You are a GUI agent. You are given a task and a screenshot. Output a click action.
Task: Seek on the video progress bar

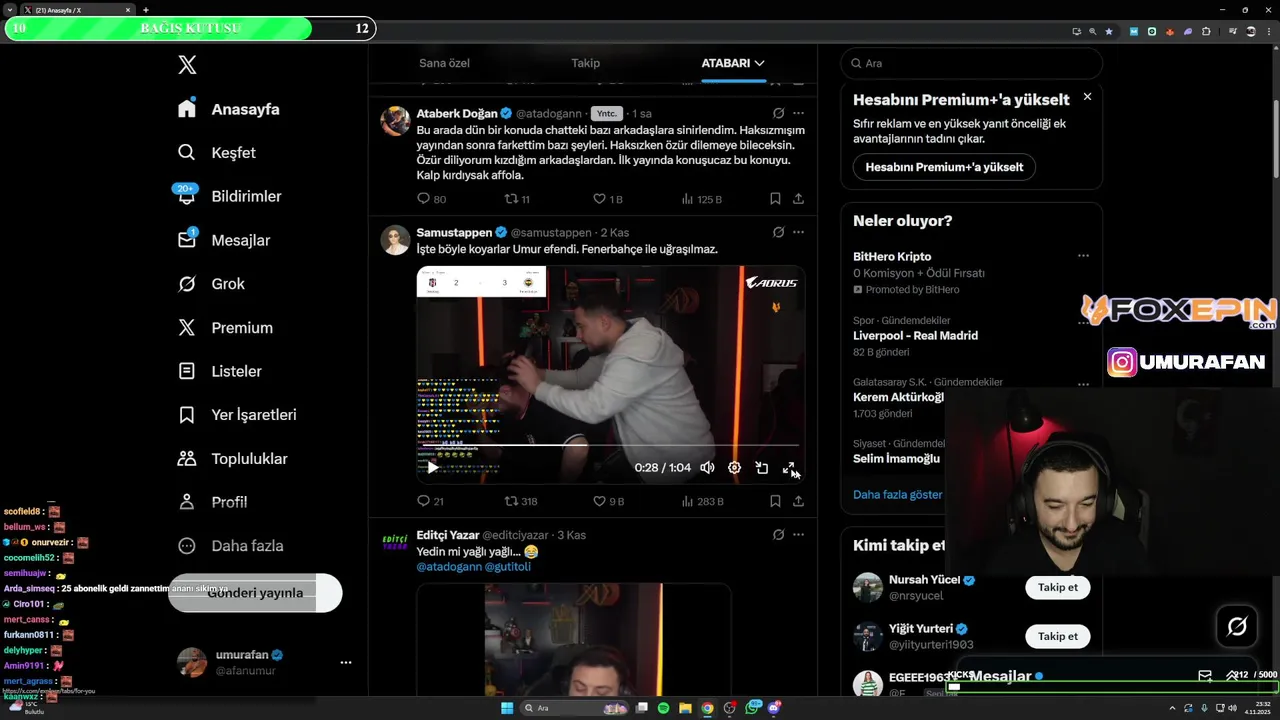tap(610, 445)
